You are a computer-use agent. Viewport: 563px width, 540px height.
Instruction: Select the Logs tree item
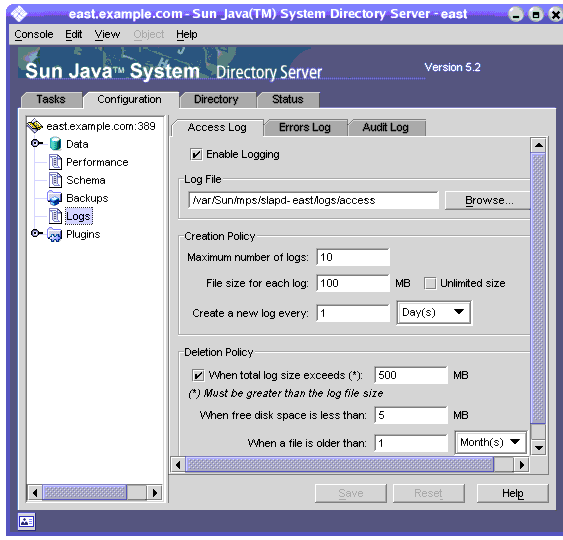(x=78, y=216)
